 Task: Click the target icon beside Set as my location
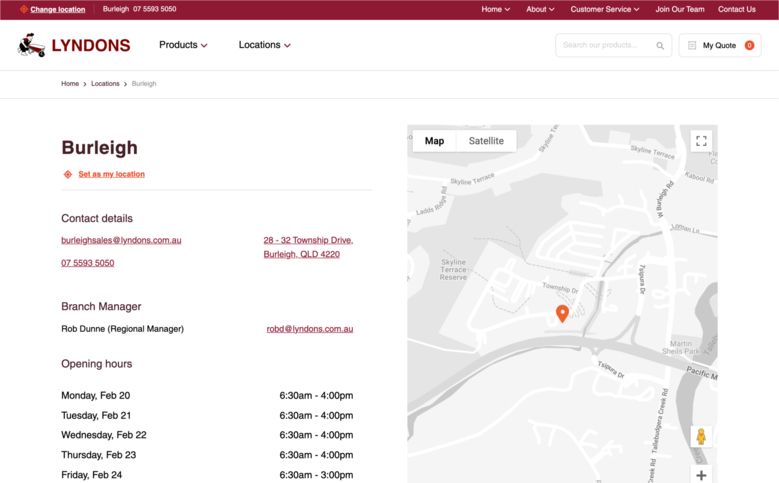(68, 174)
